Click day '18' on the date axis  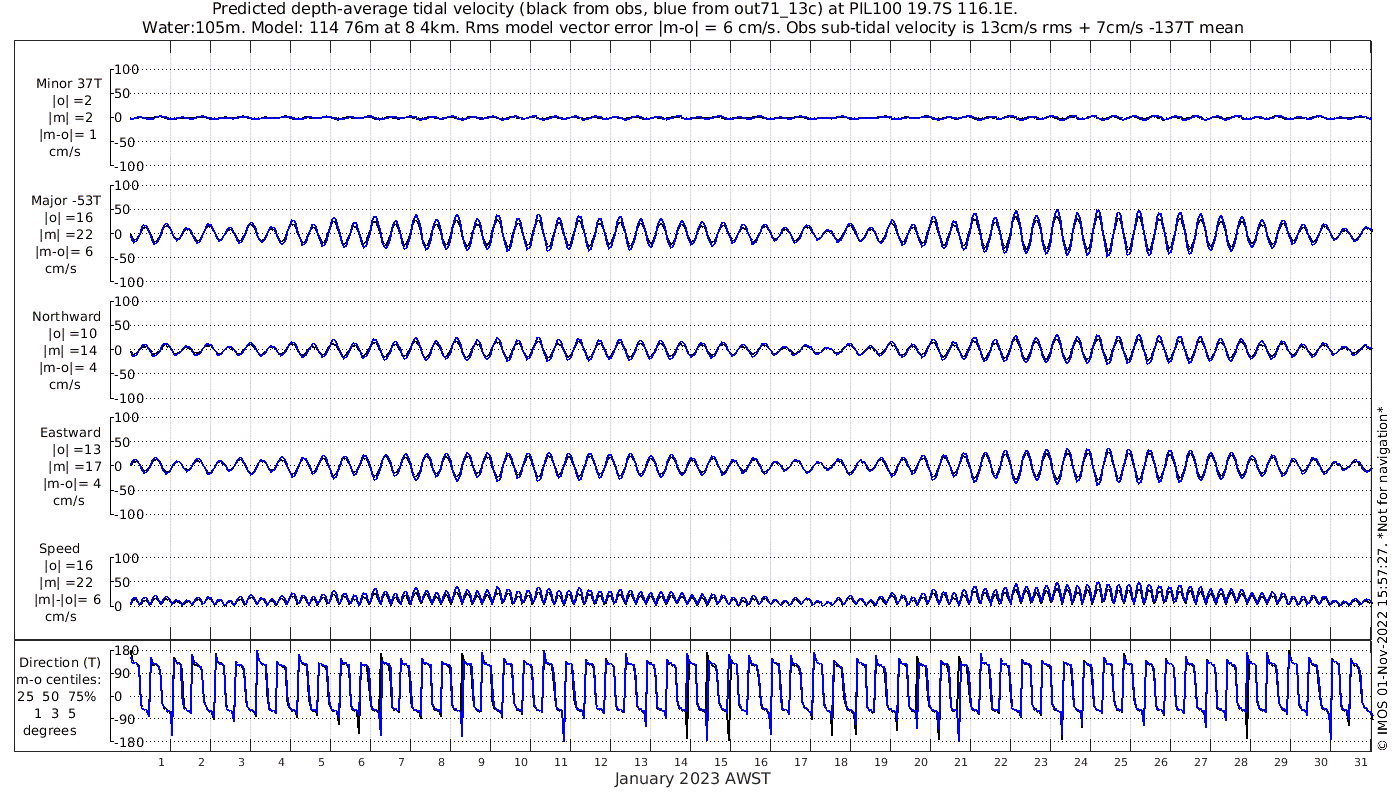(x=841, y=762)
